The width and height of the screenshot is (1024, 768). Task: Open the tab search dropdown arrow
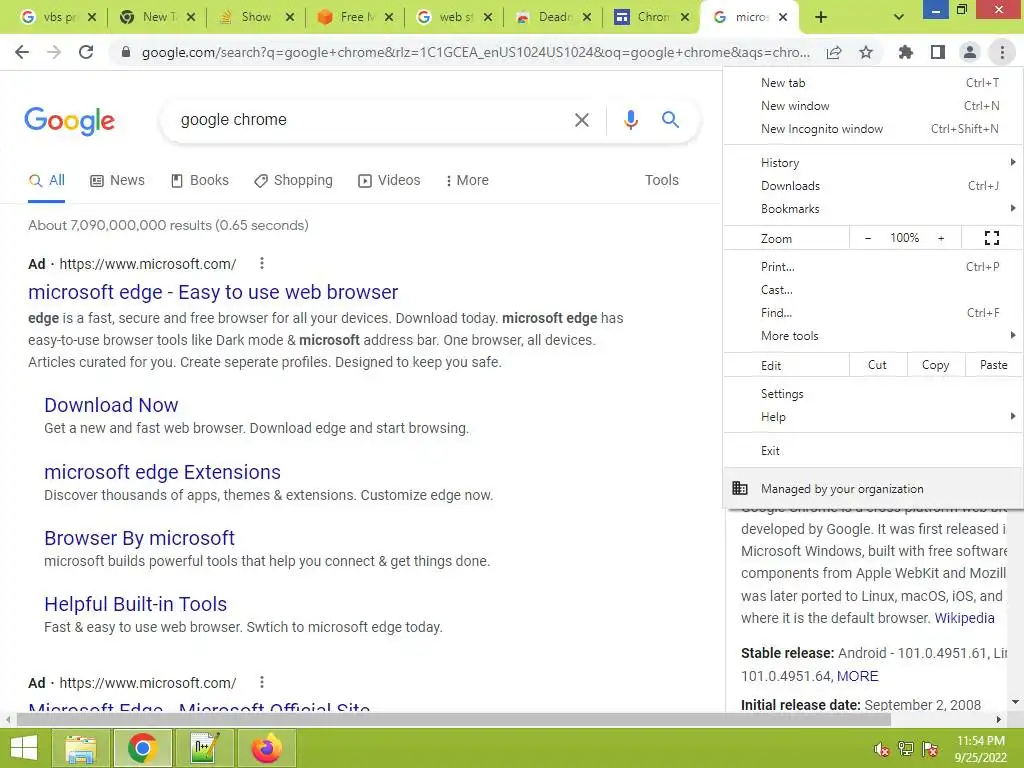899,18
